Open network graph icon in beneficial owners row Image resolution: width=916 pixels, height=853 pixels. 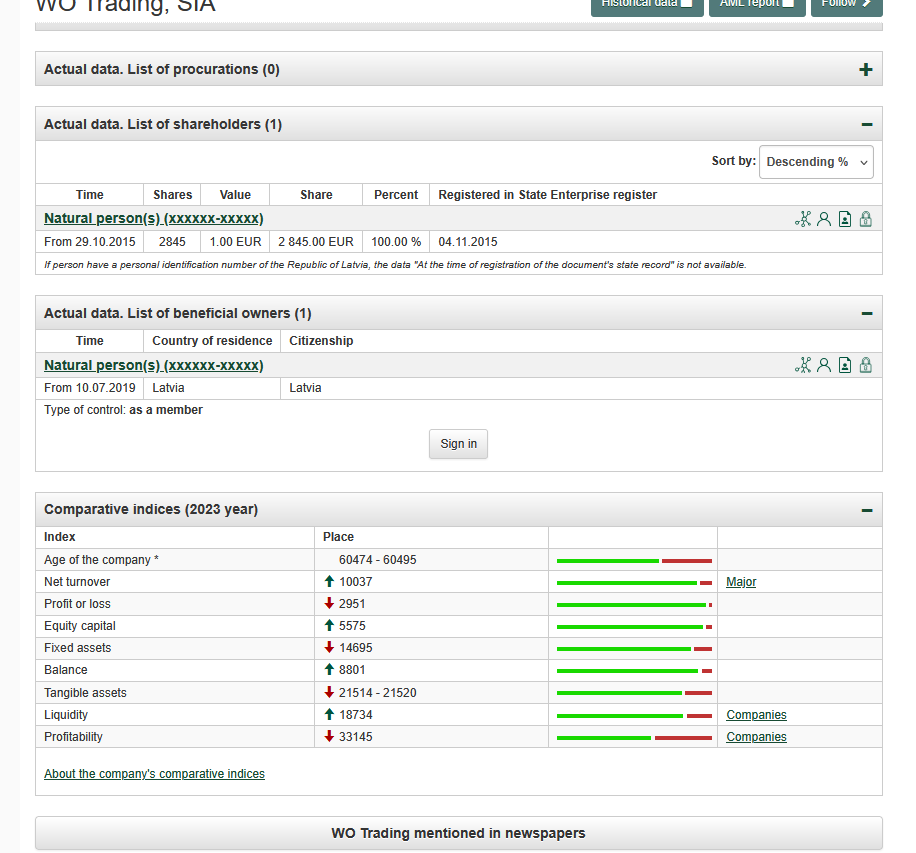tap(803, 365)
